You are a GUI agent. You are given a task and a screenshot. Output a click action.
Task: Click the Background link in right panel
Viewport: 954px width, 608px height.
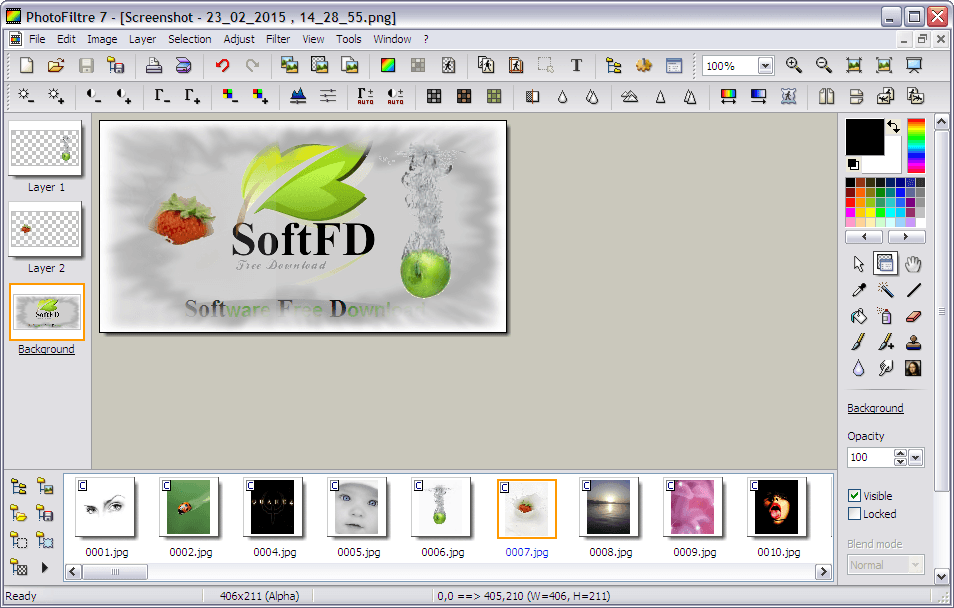(x=875, y=408)
